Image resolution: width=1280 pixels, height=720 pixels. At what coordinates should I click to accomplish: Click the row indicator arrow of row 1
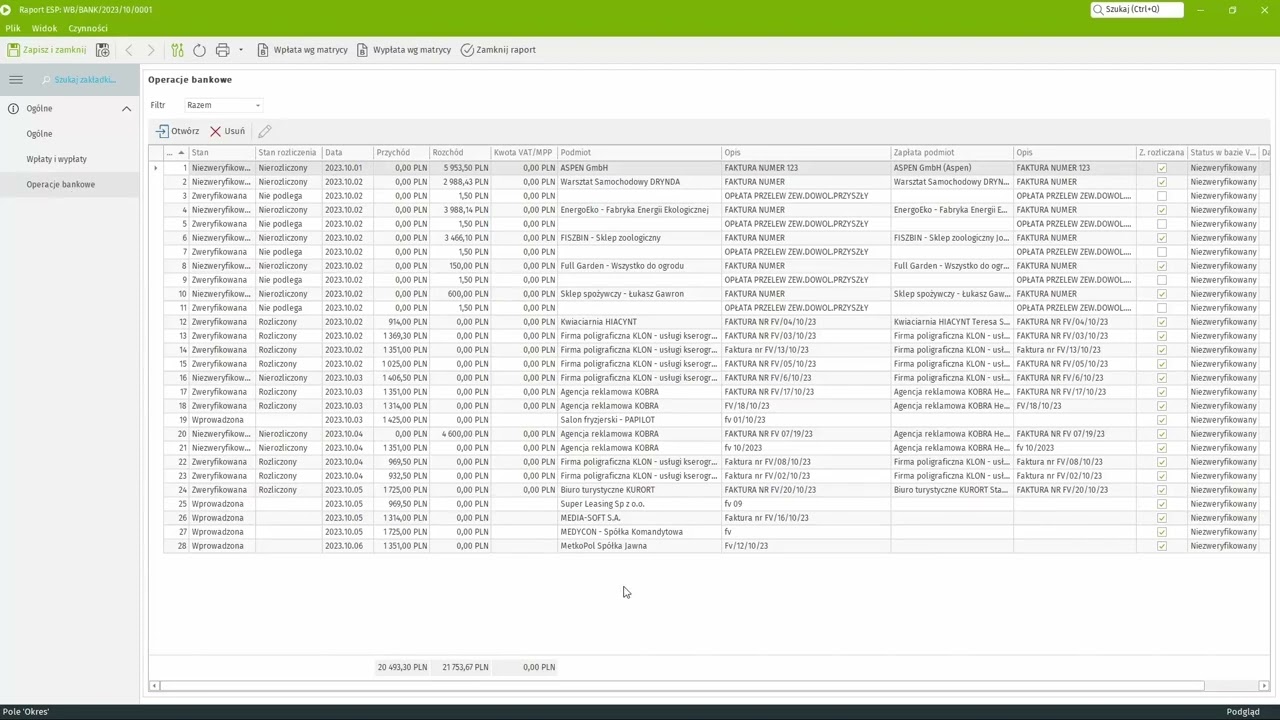click(155, 168)
